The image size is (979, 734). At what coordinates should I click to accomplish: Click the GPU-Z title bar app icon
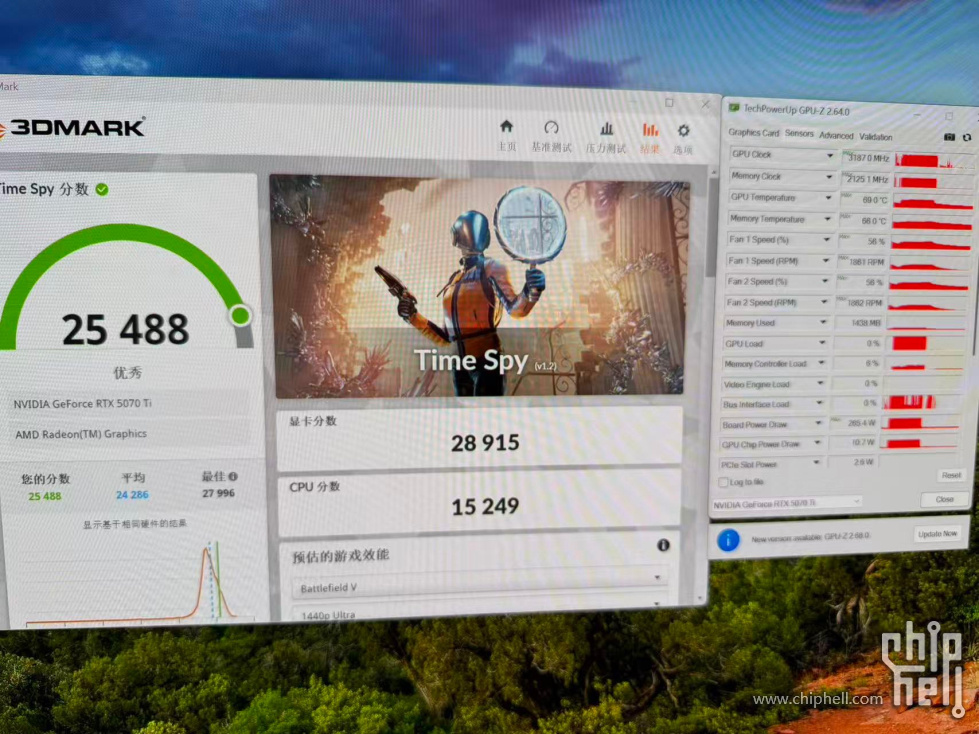point(734,109)
